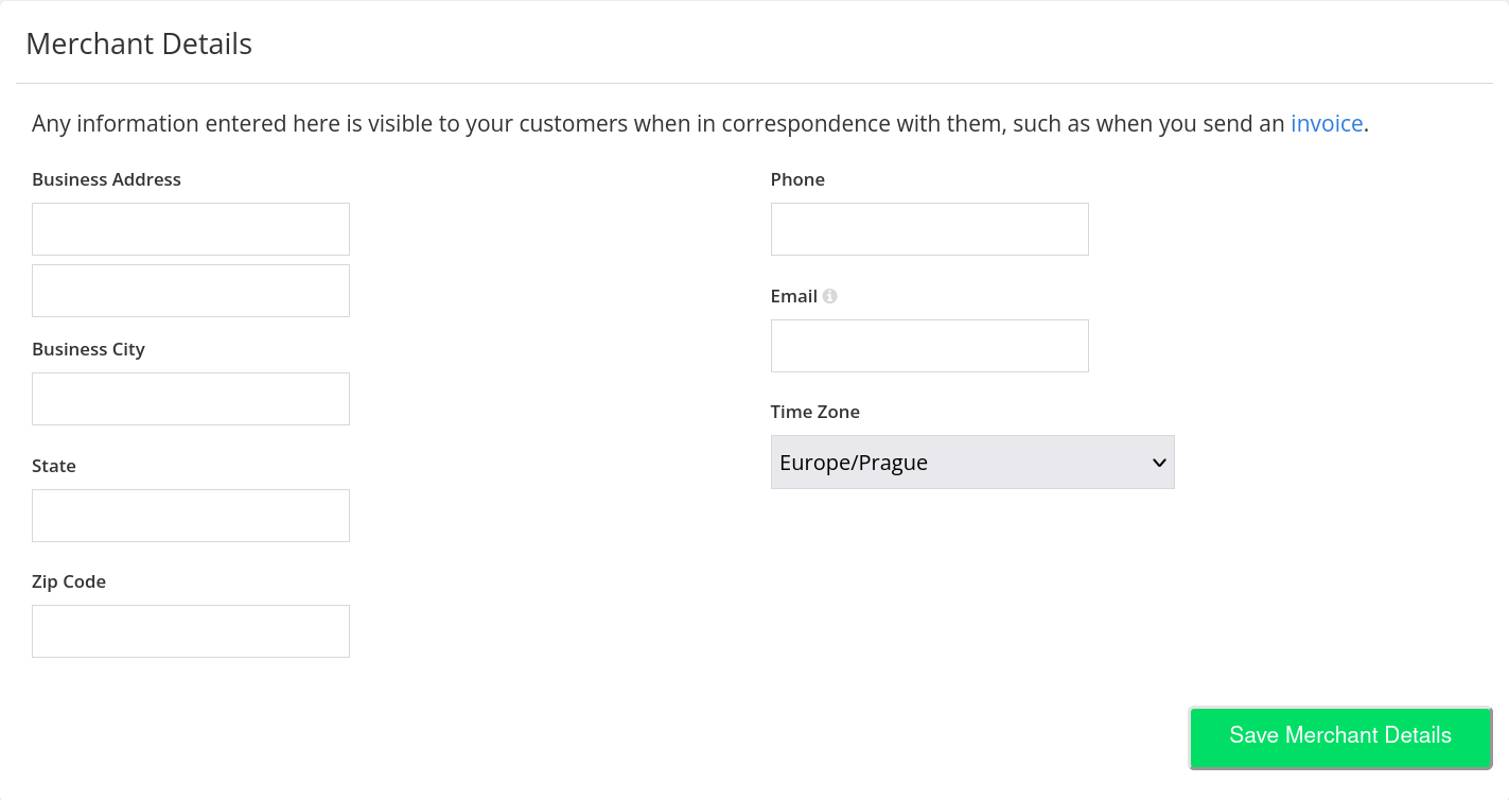The width and height of the screenshot is (1509, 800).
Task: Select the second Business Address line
Action: 190,290
